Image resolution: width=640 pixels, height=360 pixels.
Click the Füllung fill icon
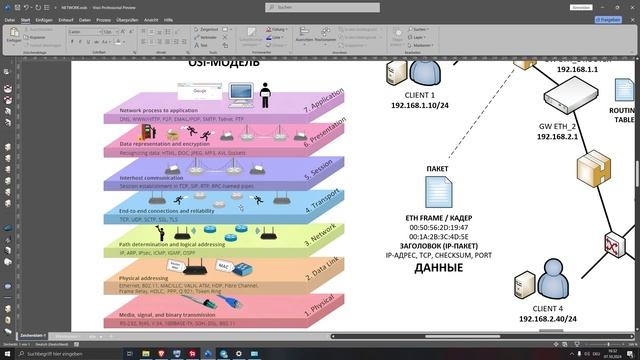[269, 29]
